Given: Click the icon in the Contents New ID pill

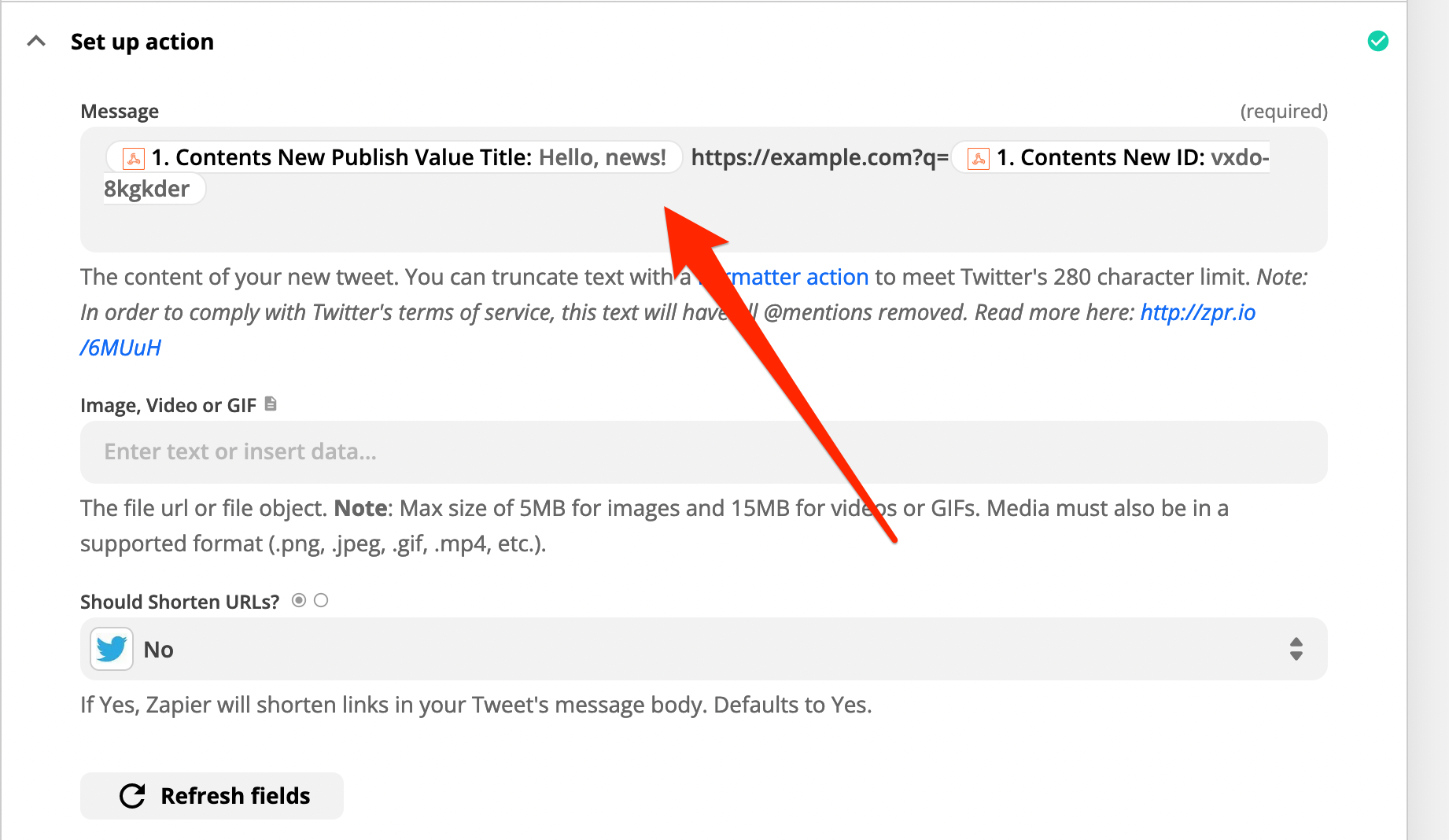Looking at the screenshot, I should click(x=978, y=159).
